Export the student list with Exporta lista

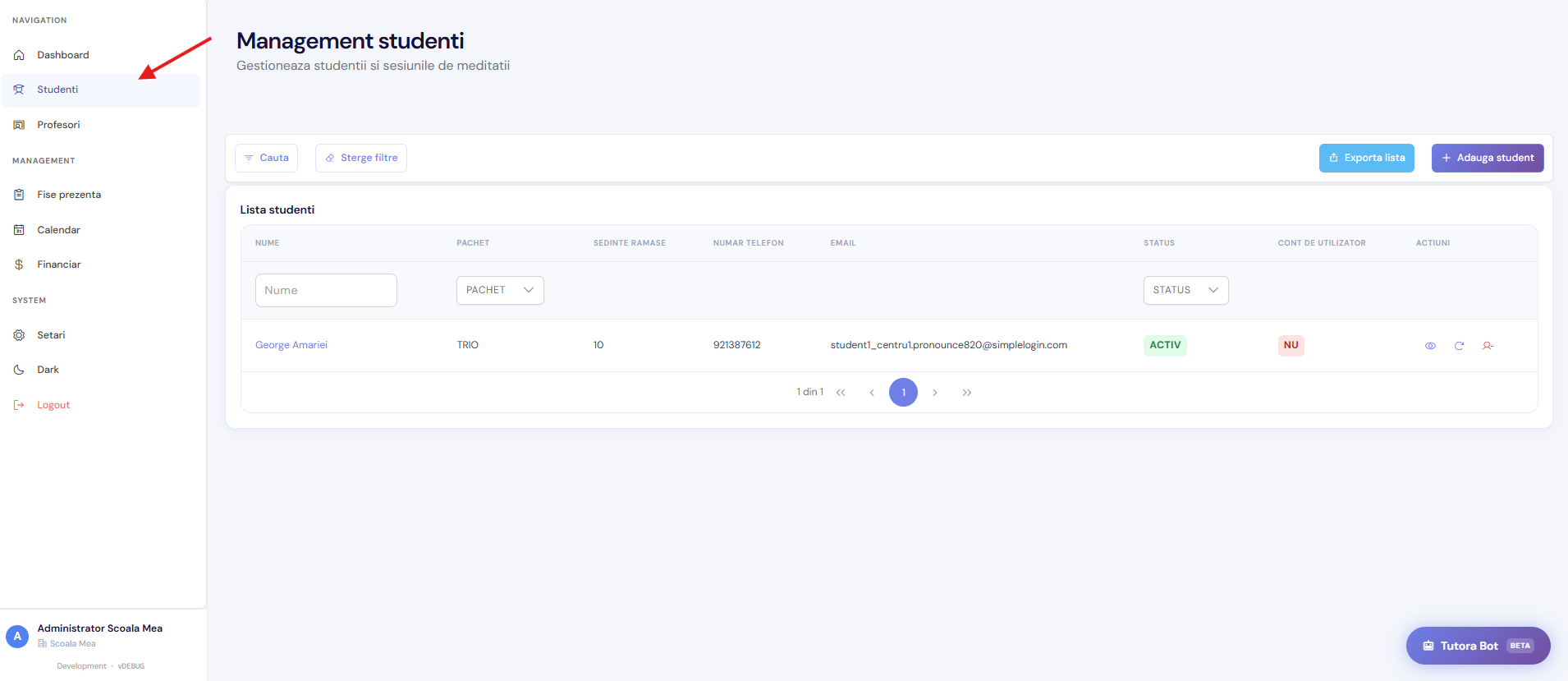(x=1366, y=158)
